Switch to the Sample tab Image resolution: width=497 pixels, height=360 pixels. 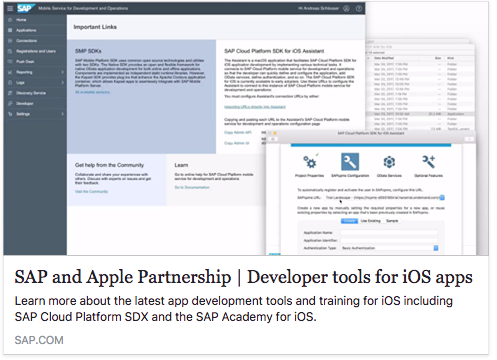pos(392,221)
